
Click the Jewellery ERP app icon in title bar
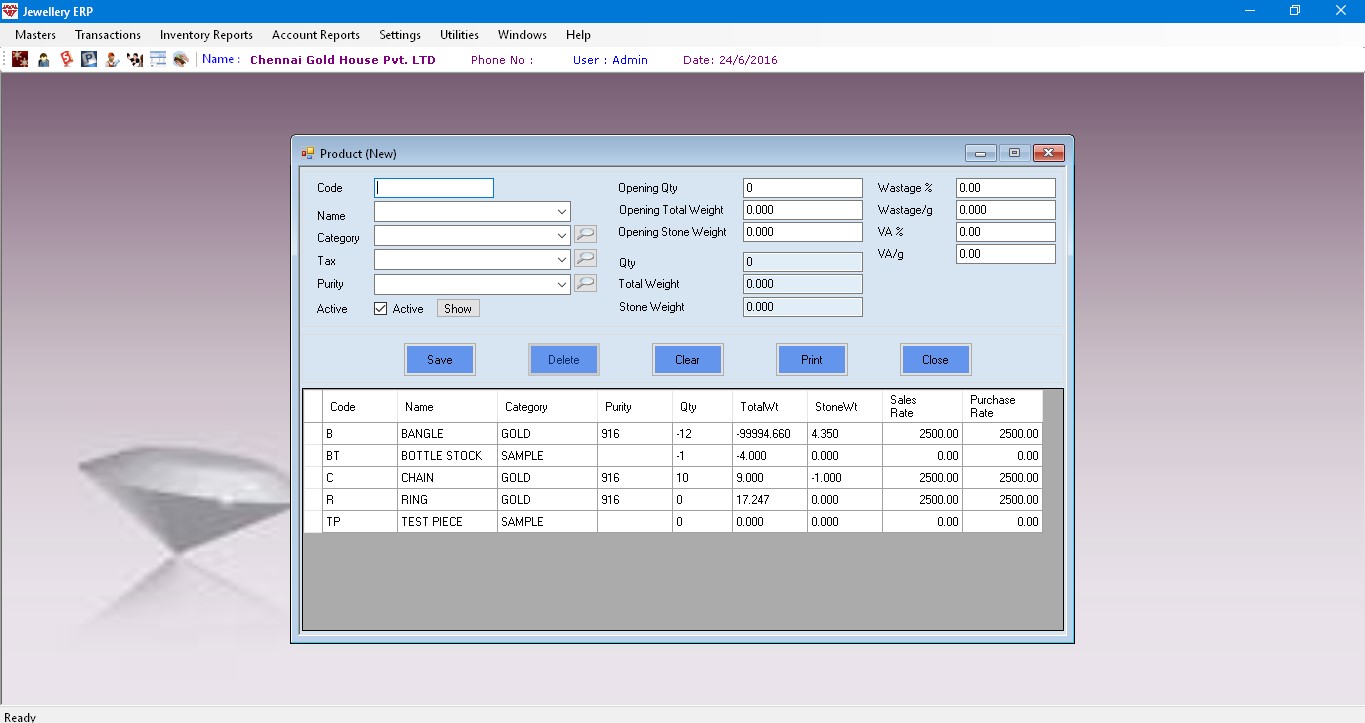click(11, 11)
